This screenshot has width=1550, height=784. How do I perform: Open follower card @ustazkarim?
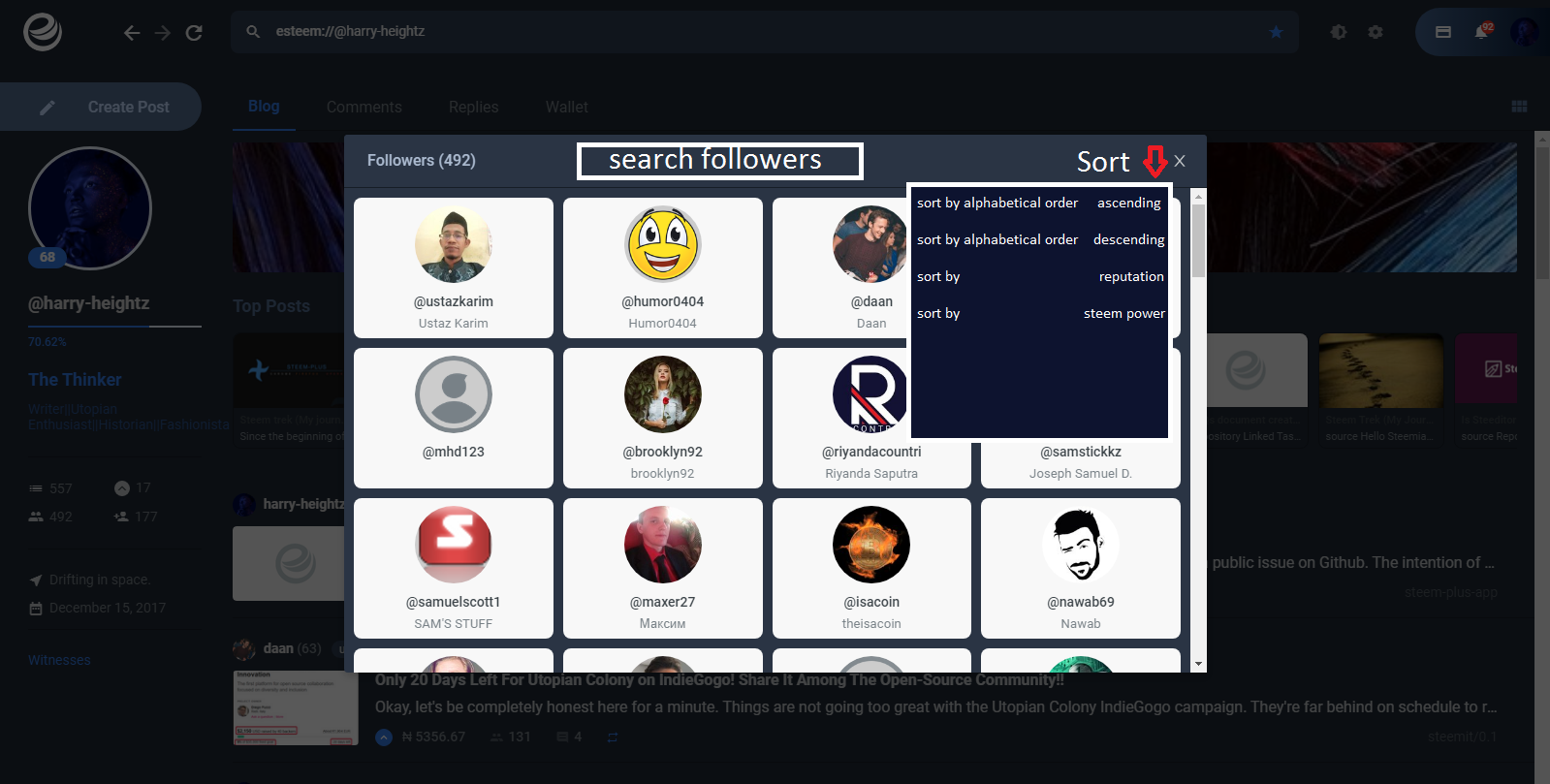point(454,268)
